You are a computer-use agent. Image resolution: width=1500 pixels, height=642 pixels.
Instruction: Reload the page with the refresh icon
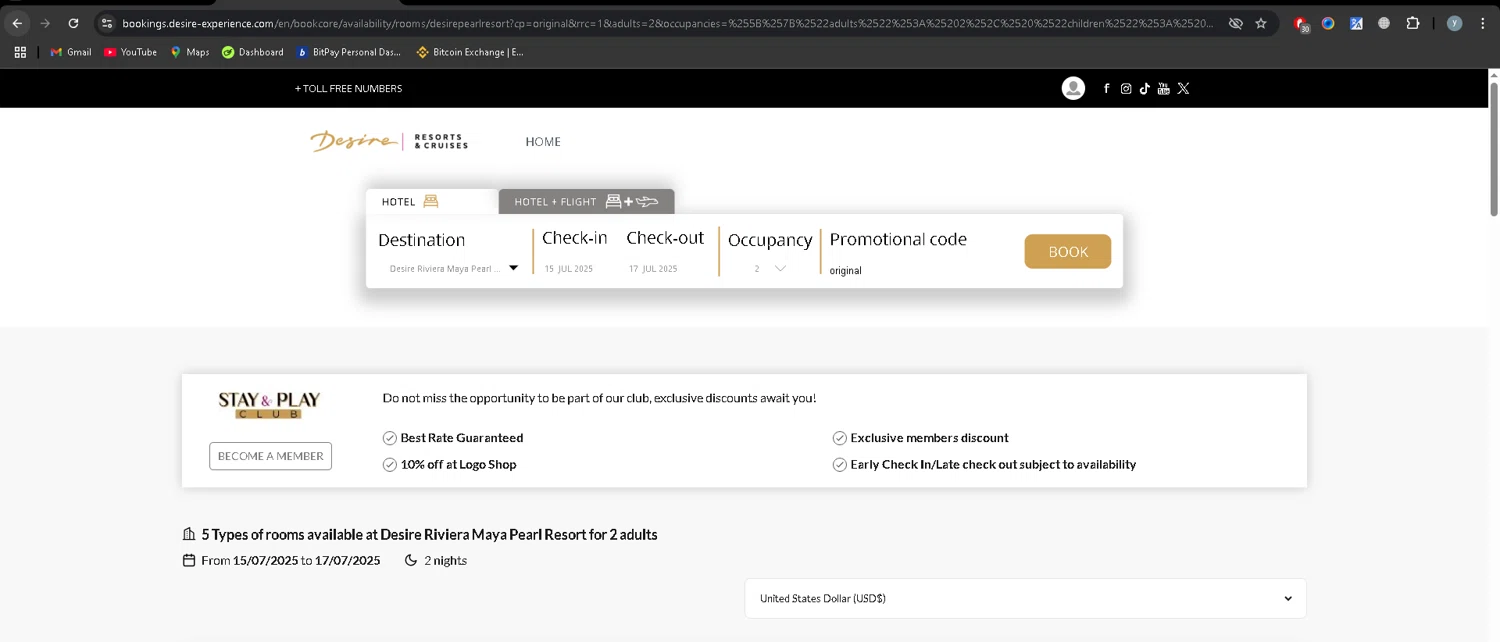pyautogui.click(x=73, y=23)
